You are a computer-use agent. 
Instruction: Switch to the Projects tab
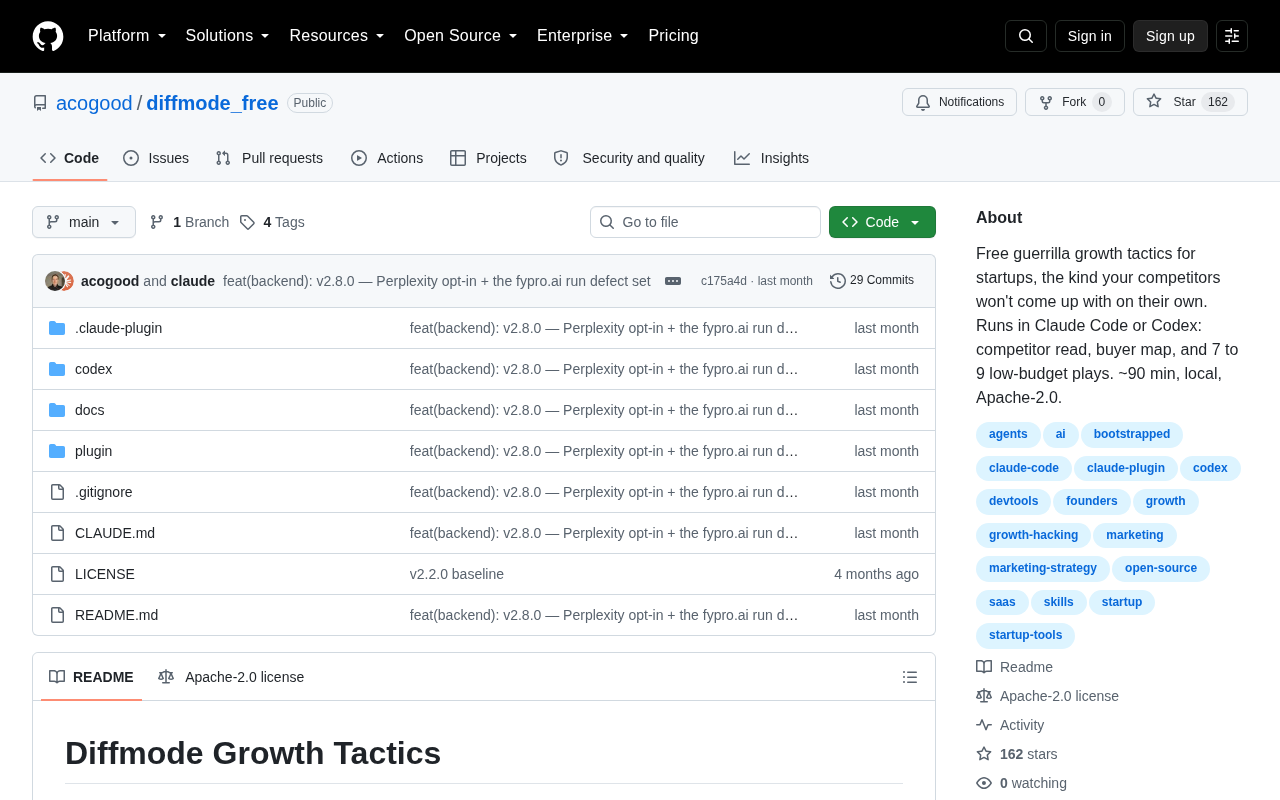pos(488,158)
